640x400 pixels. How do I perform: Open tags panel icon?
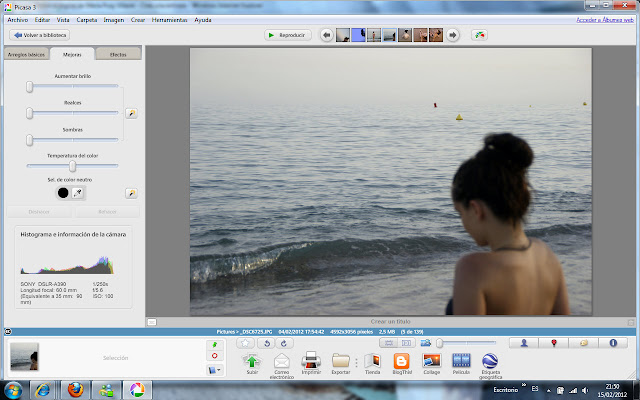pos(583,343)
